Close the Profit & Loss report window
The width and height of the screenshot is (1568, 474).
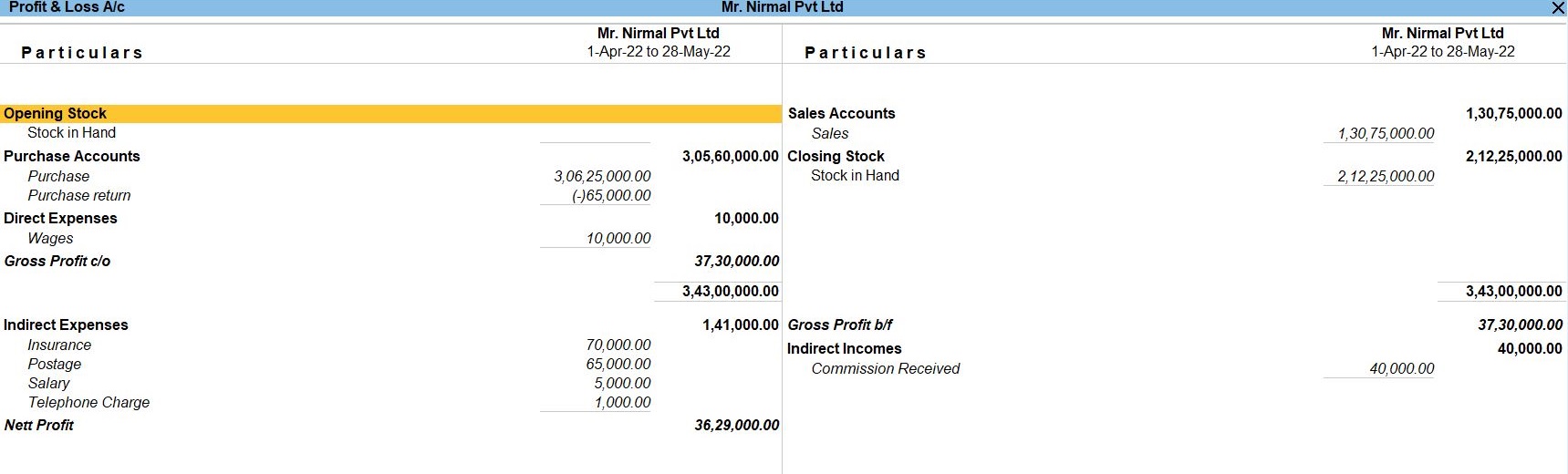1557,8
